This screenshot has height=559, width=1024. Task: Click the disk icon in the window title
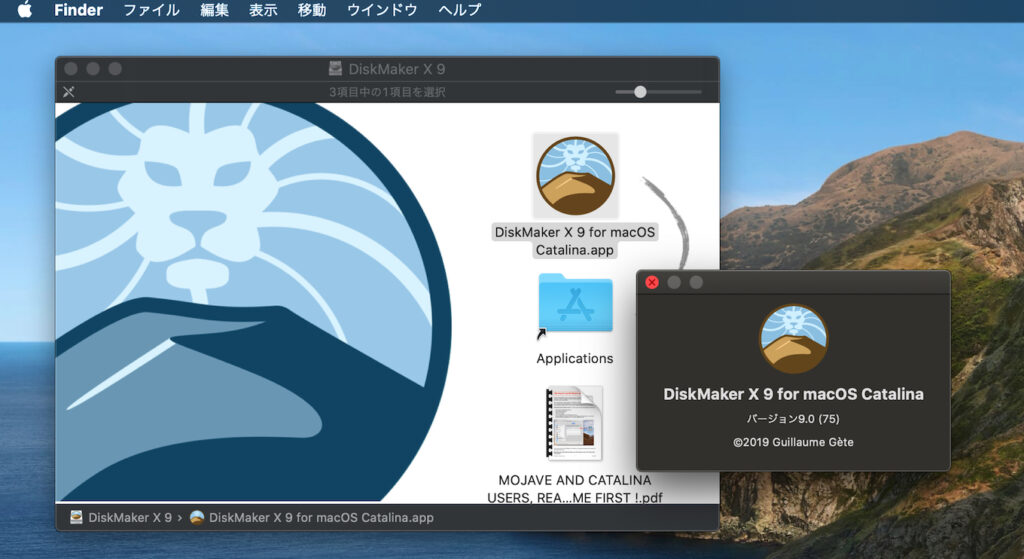tap(335, 69)
